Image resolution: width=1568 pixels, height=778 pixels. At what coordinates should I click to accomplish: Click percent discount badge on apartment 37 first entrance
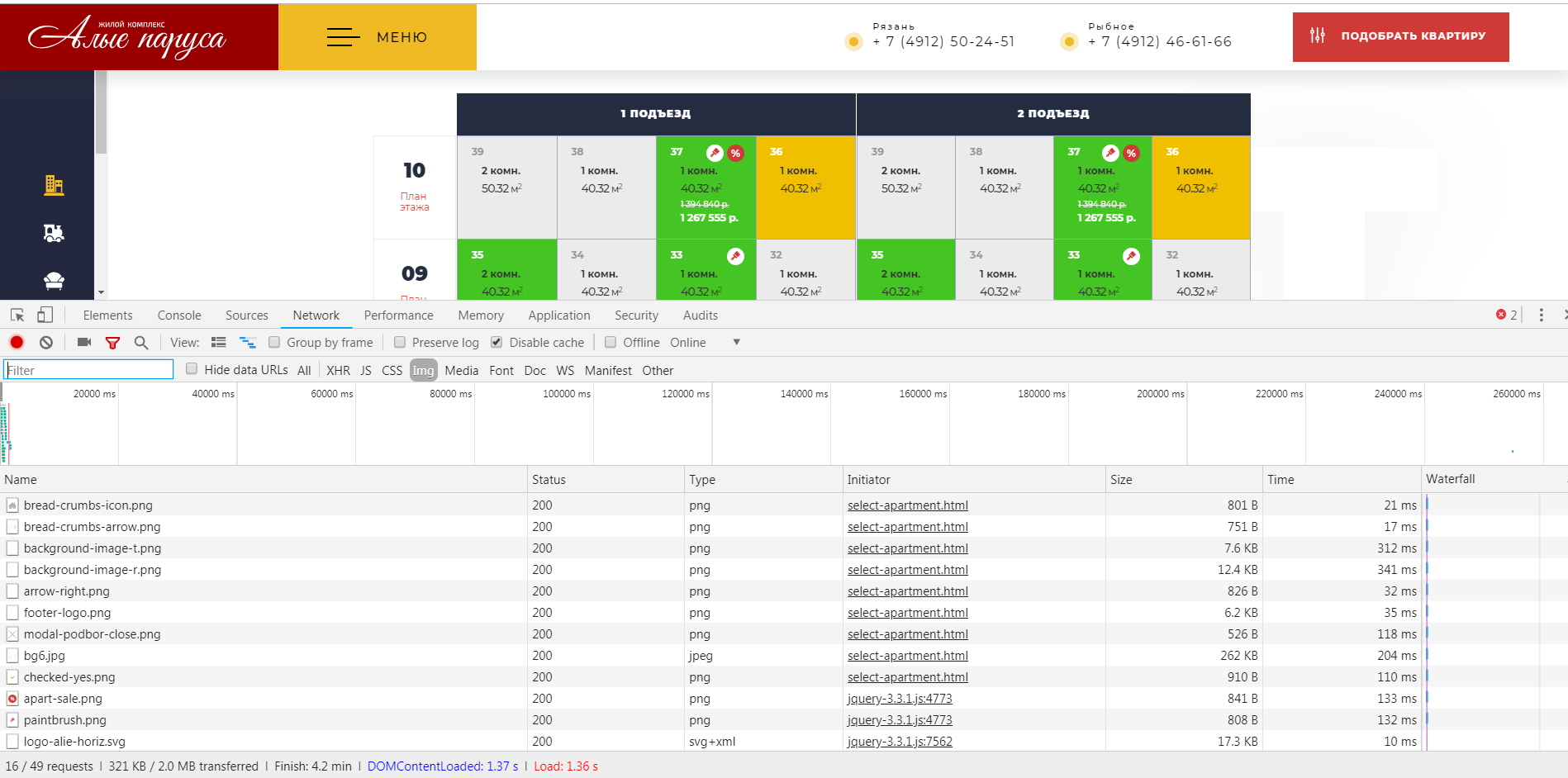pos(735,153)
